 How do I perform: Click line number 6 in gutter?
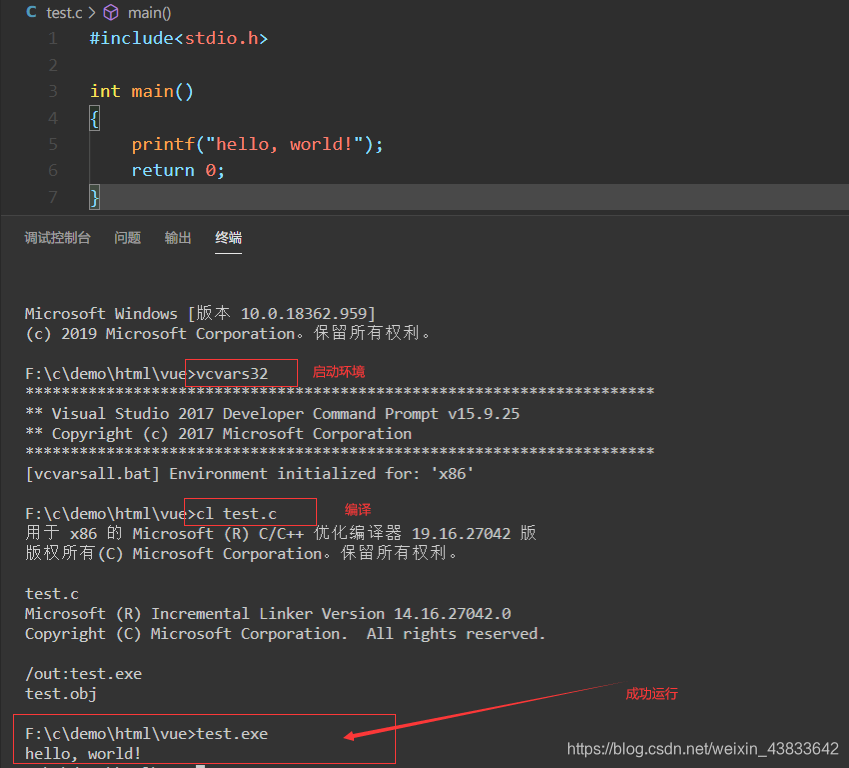(53, 171)
